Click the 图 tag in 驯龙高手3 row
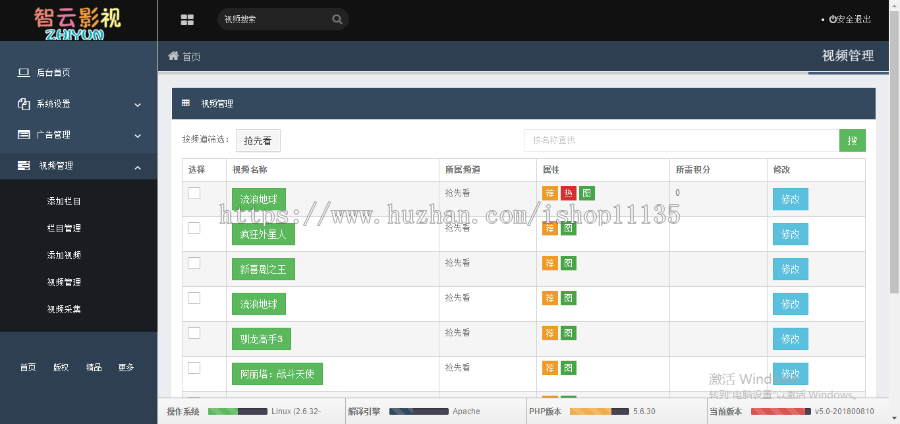900x424 pixels. pyautogui.click(x=568, y=333)
